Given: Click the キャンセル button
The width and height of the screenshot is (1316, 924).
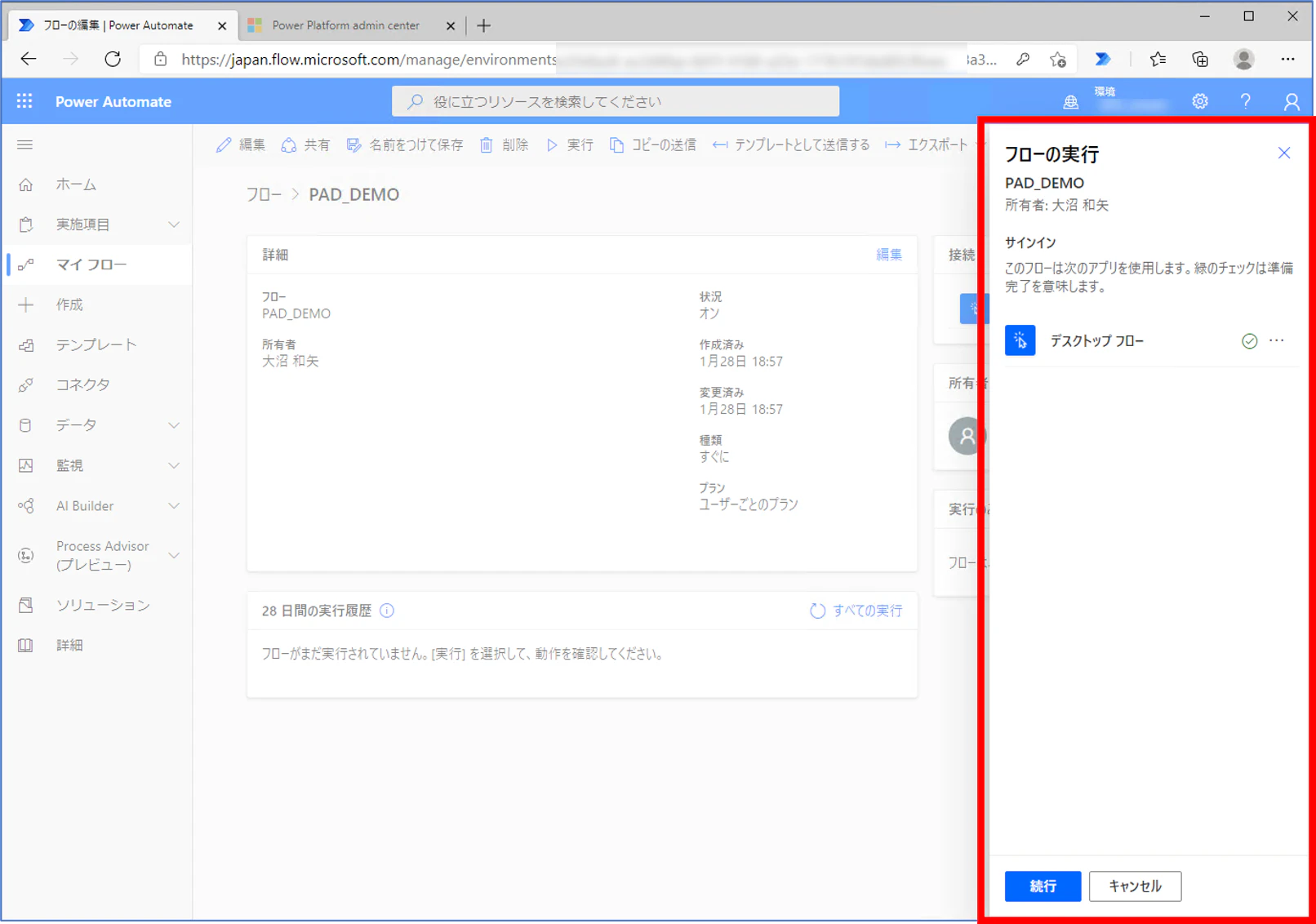Looking at the screenshot, I should 1135,886.
